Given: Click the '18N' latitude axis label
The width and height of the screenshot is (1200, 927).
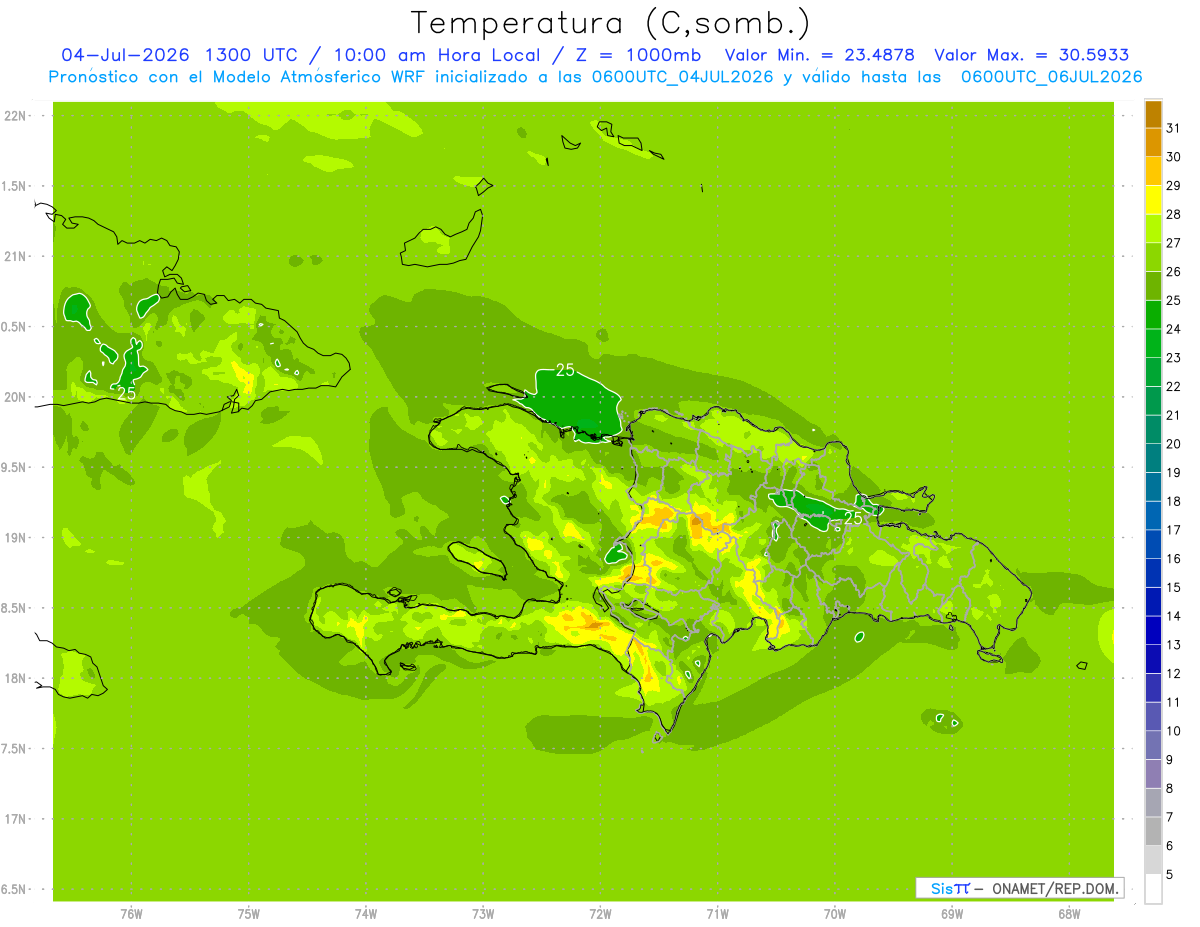Looking at the screenshot, I should [x=16, y=678].
